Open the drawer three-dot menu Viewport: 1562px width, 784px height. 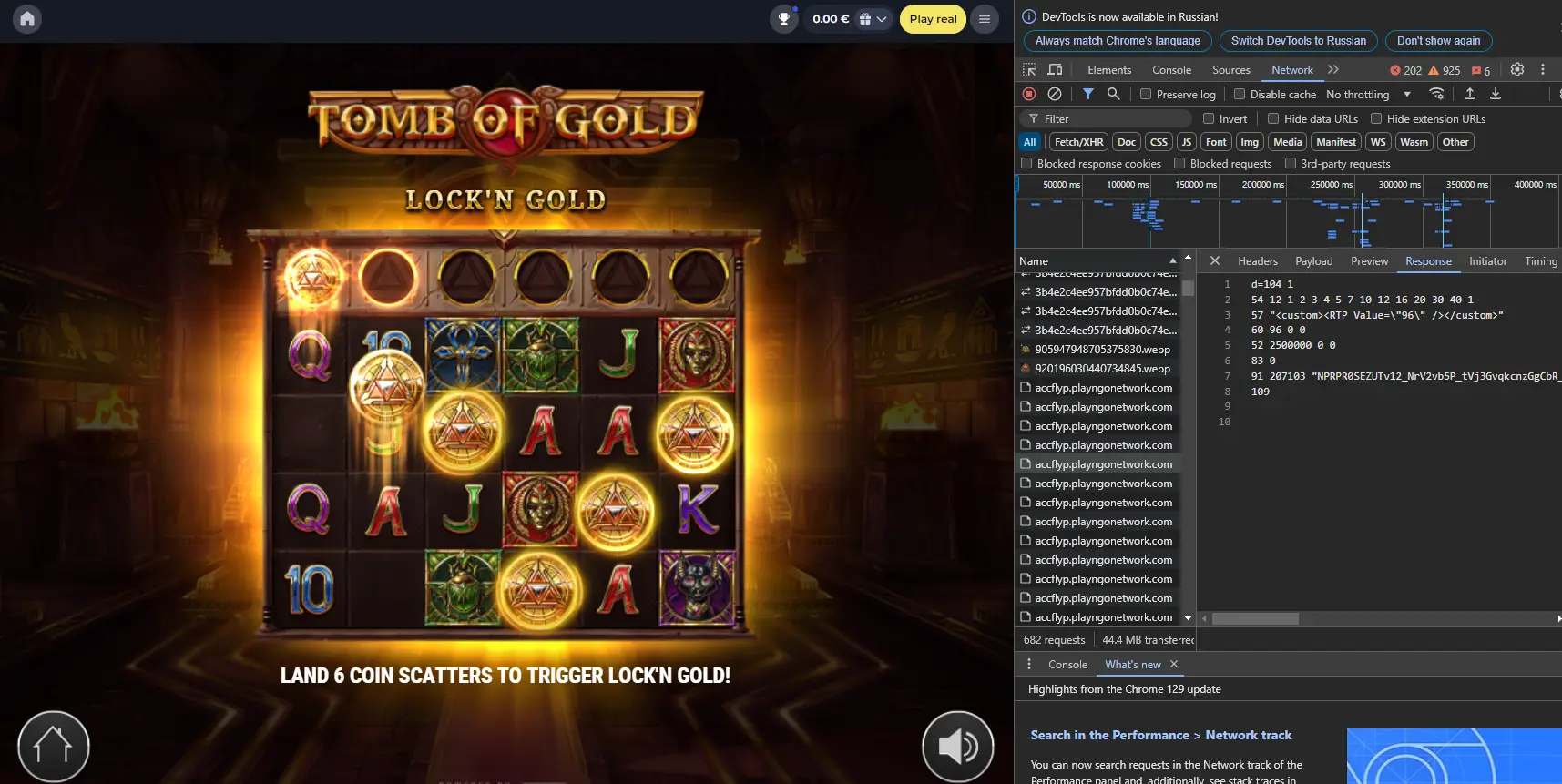point(1029,665)
